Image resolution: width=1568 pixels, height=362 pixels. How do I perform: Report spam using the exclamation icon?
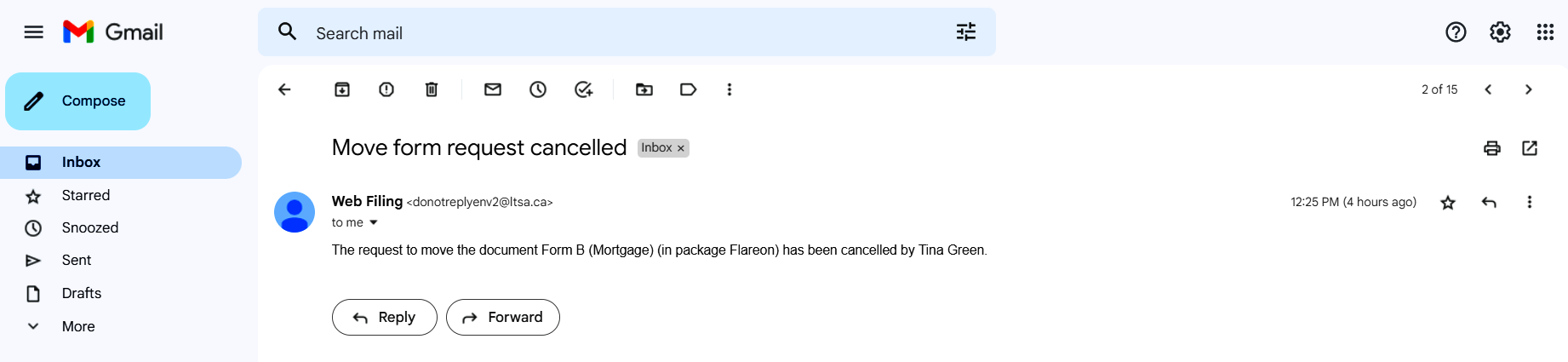[386, 89]
